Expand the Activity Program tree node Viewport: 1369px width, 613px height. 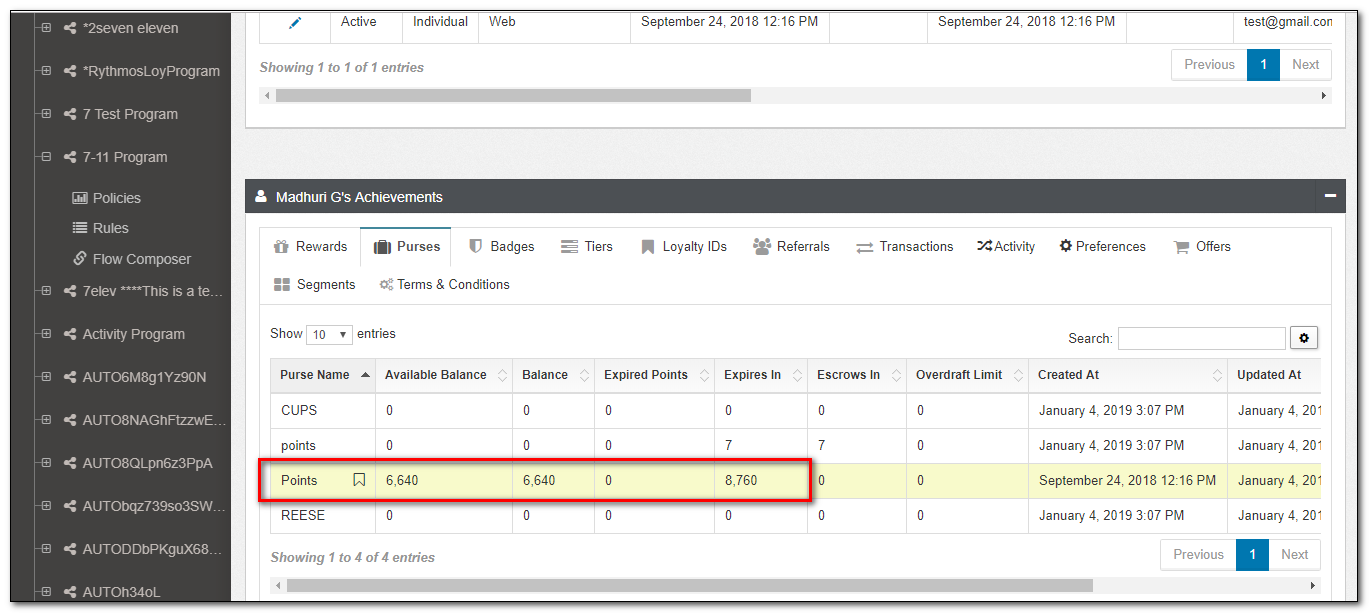click(x=46, y=334)
